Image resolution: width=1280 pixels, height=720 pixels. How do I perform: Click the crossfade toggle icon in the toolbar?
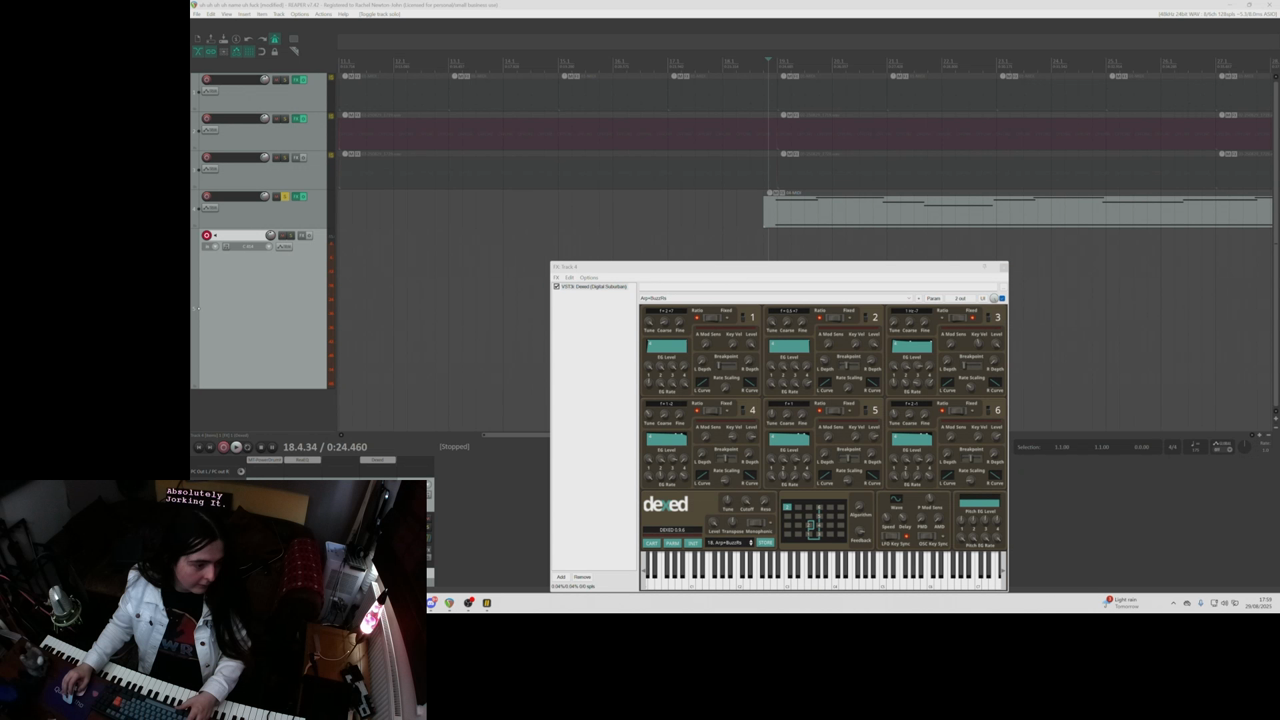coord(198,52)
